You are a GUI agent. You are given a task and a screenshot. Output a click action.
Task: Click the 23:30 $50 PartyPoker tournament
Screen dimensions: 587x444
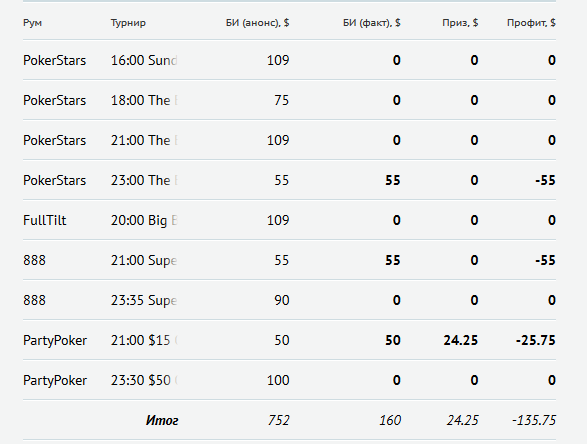point(144,380)
